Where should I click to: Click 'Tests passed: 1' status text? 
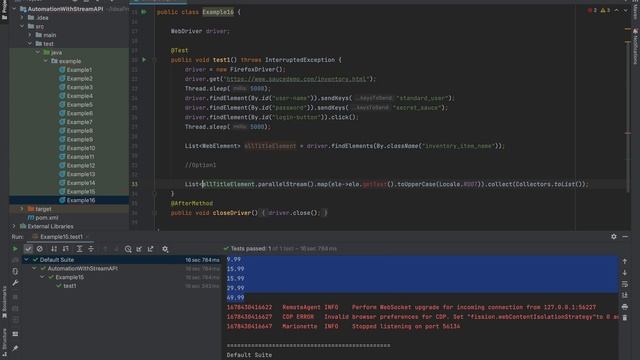251,249
